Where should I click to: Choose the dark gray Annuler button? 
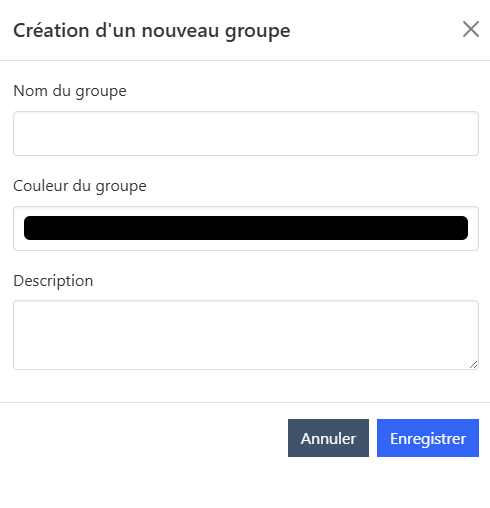(328, 438)
